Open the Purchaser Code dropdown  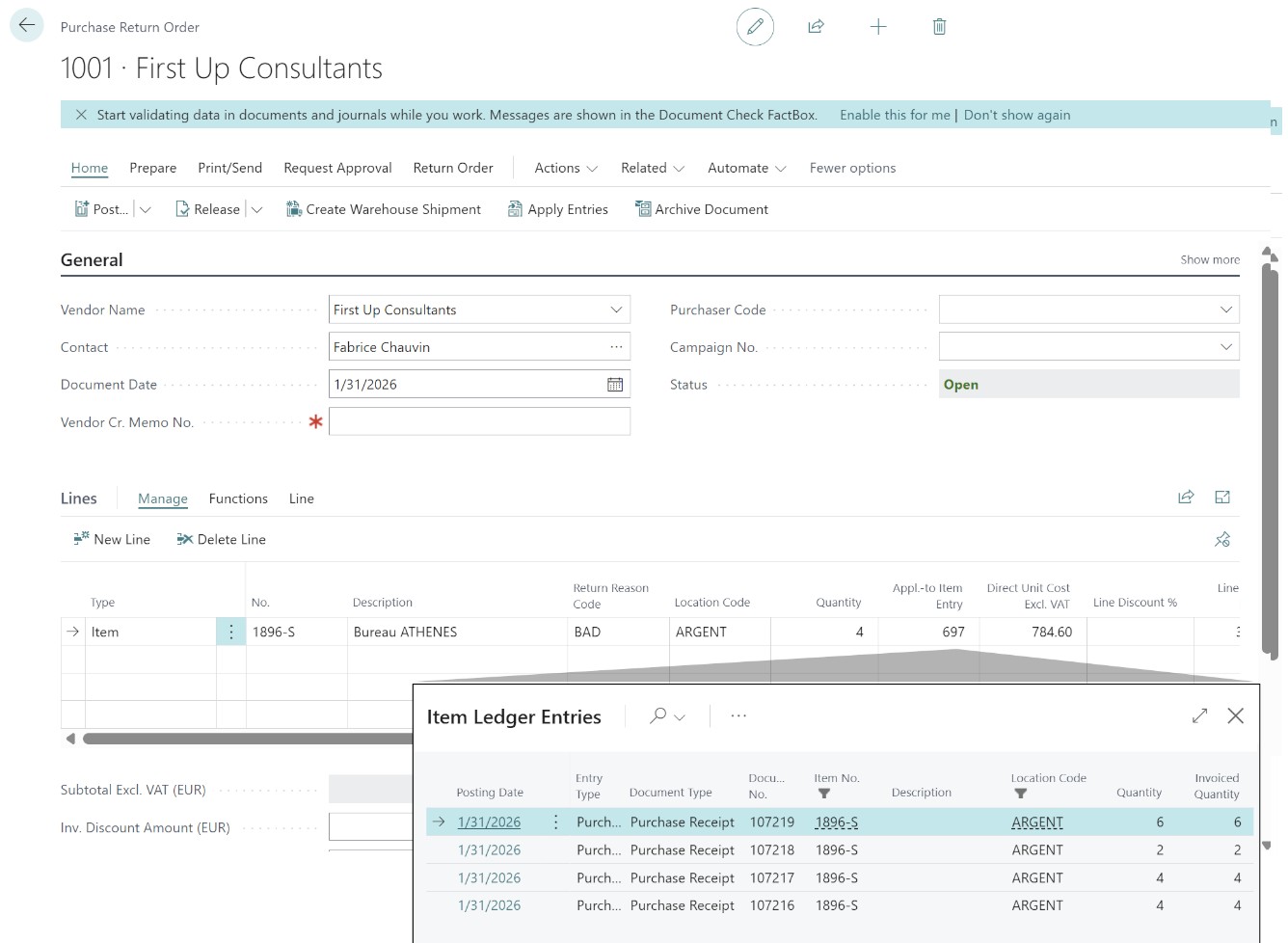point(1225,310)
